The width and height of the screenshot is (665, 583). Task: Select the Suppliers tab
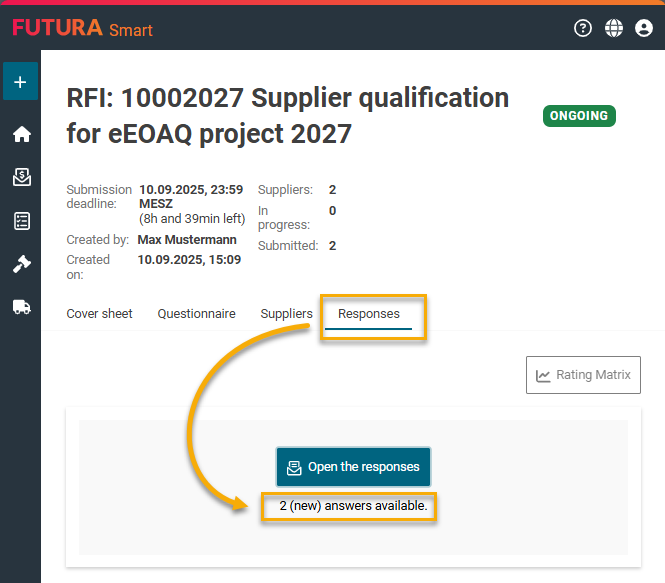pyautogui.click(x=286, y=314)
